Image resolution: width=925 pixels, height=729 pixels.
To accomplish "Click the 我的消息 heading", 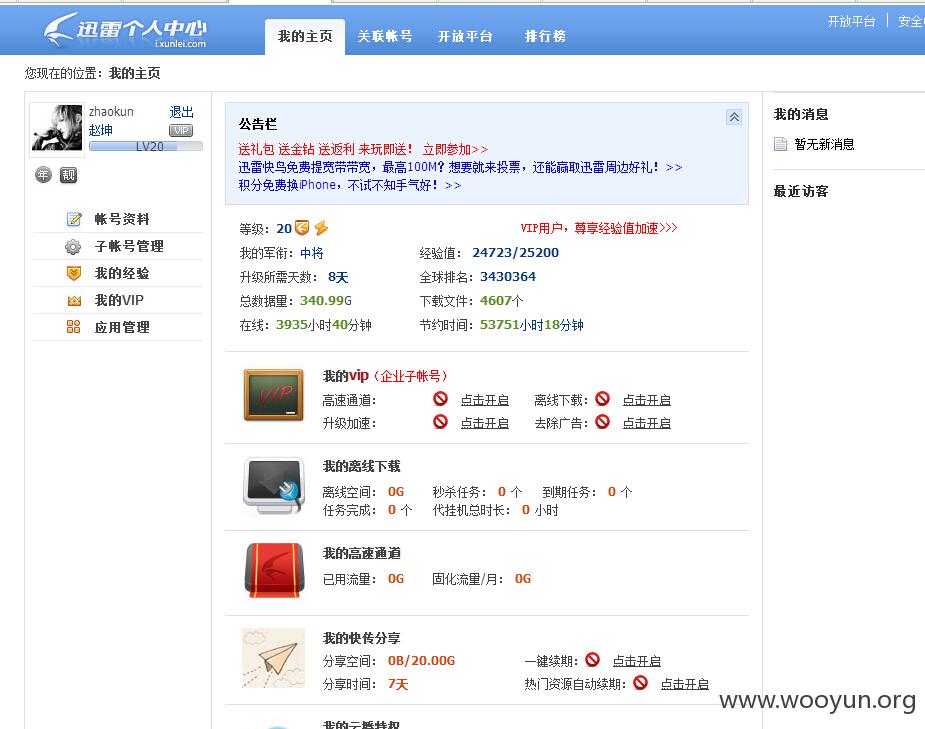I will pos(801,114).
